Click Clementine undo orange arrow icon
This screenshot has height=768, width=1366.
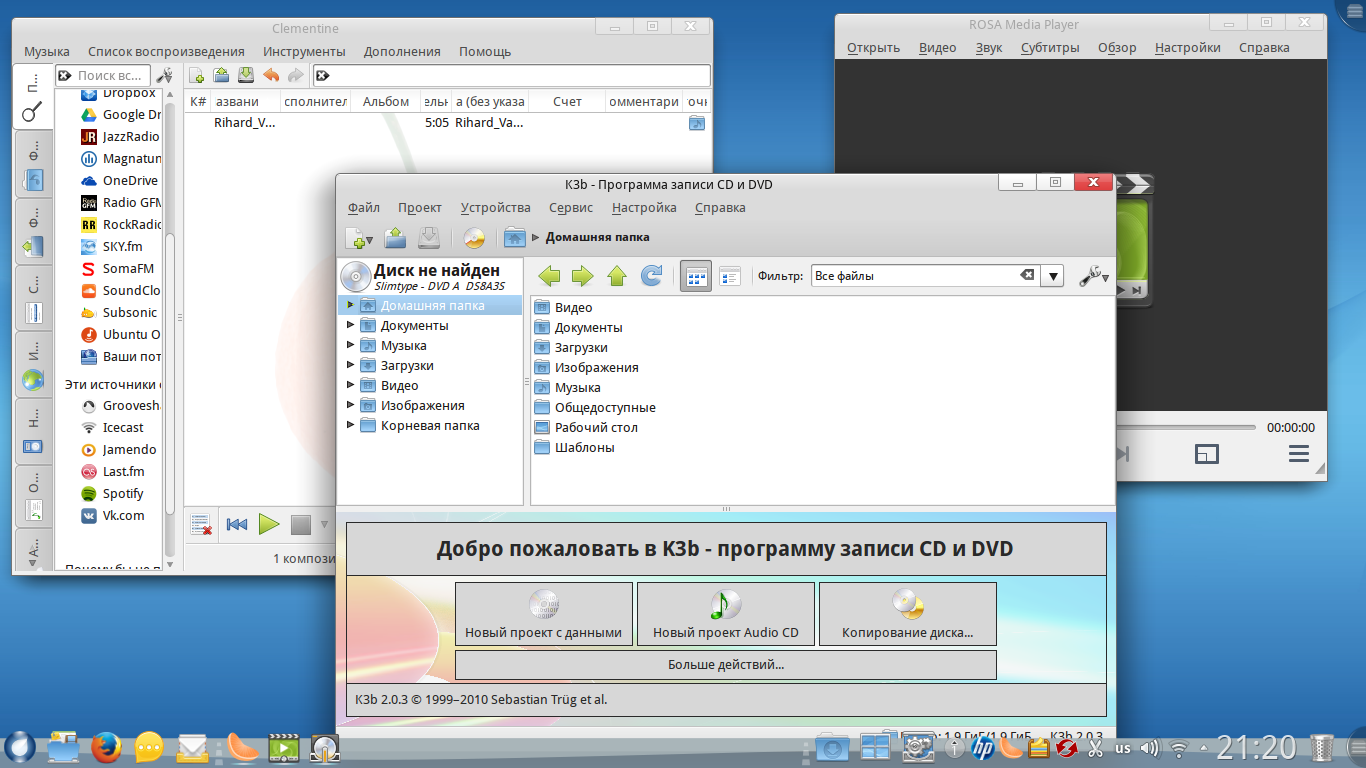270,75
